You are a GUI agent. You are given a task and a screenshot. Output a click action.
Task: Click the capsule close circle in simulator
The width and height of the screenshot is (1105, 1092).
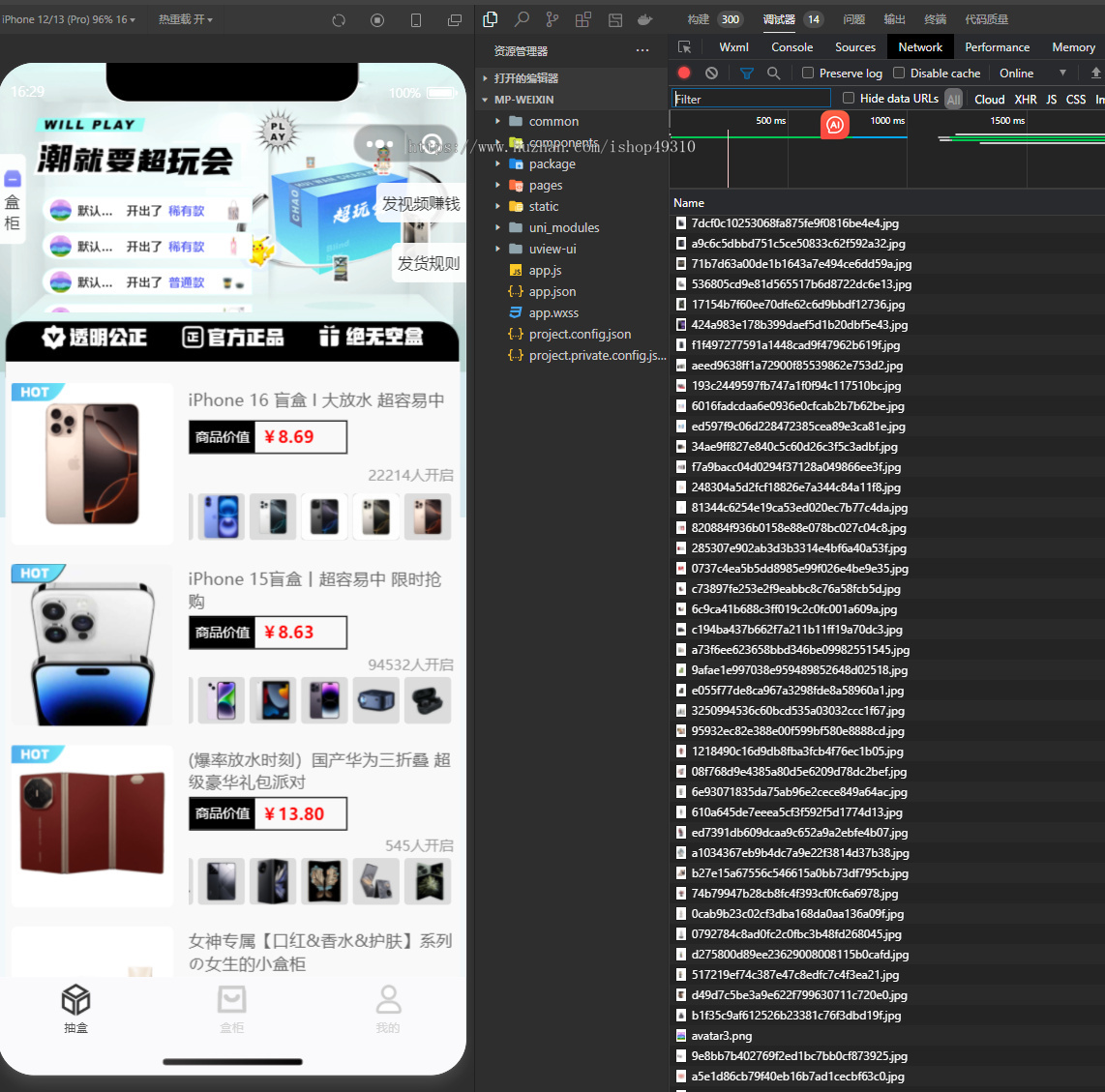point(432,144)
